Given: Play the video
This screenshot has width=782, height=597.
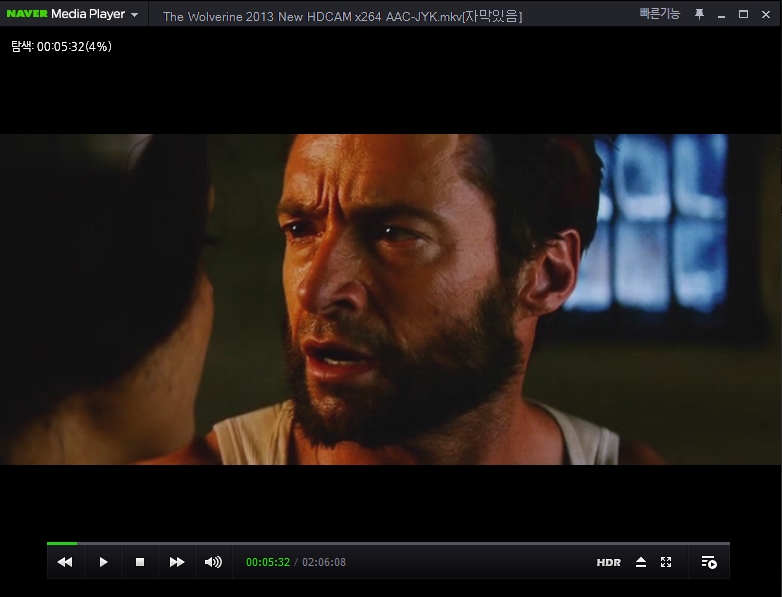Looking at the screenshot, I should (103, 562).
